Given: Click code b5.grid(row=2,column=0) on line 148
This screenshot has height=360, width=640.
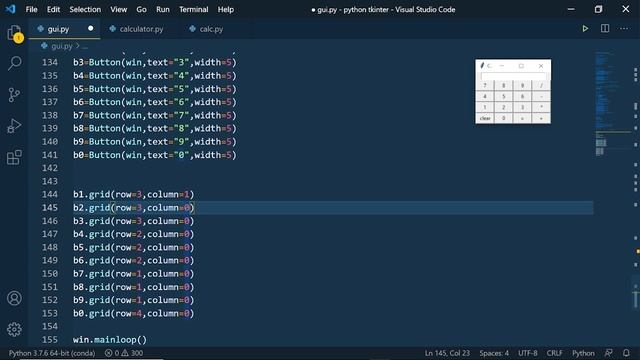Looking at the screenshot, I should (x=134, y=247).
